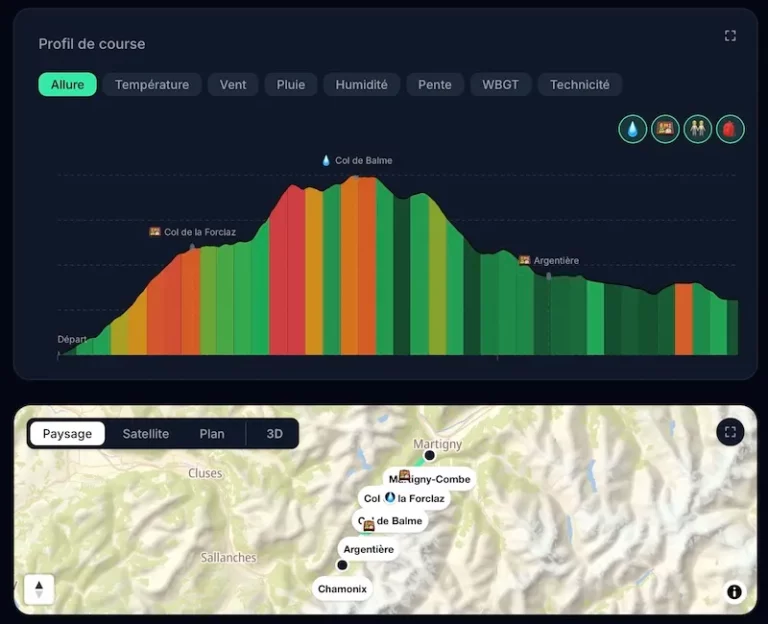Switch to the Technicité tab

pyautogui.click(x=579, y=84)
